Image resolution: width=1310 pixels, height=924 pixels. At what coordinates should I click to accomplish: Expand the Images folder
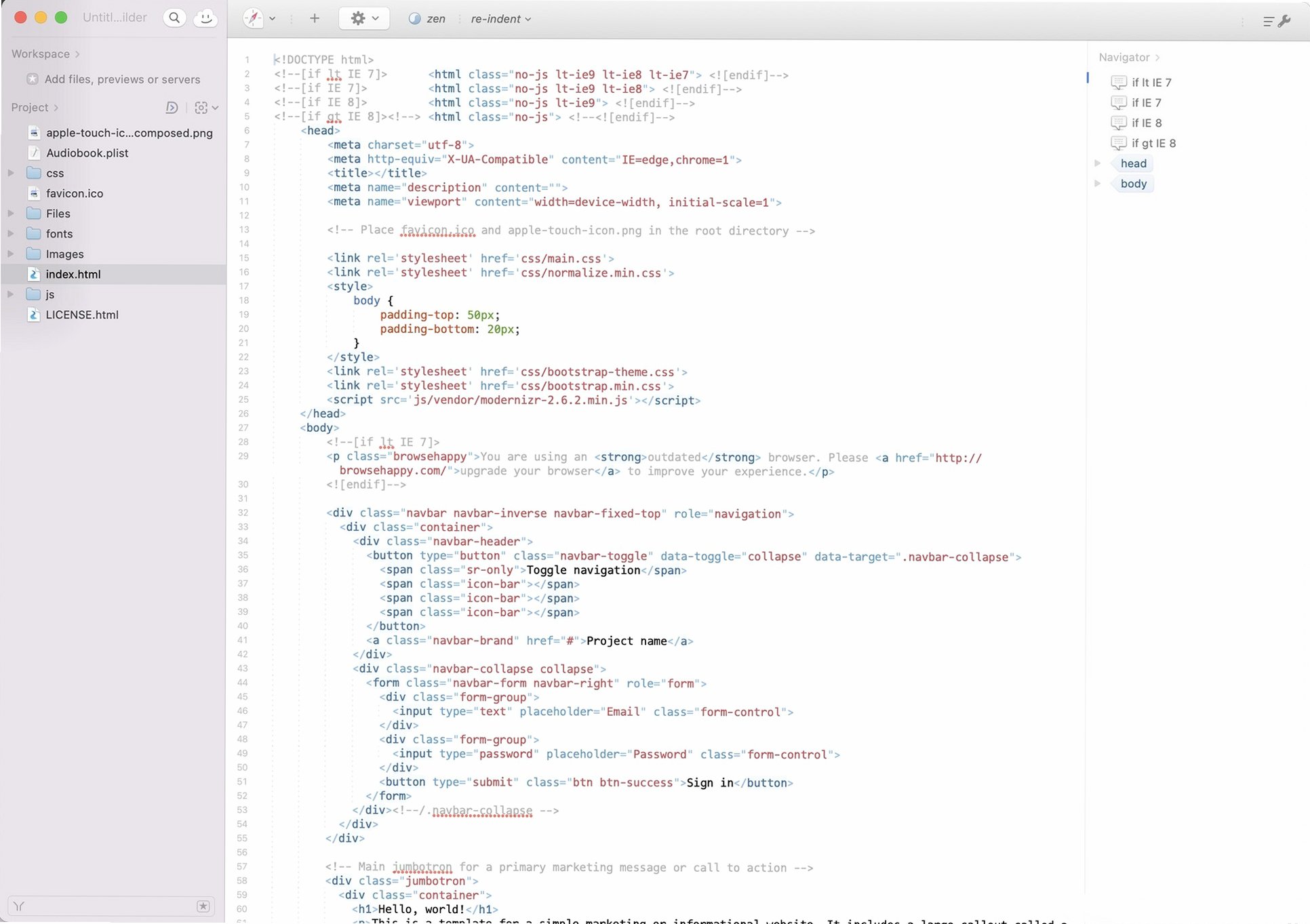pos(11,254)
